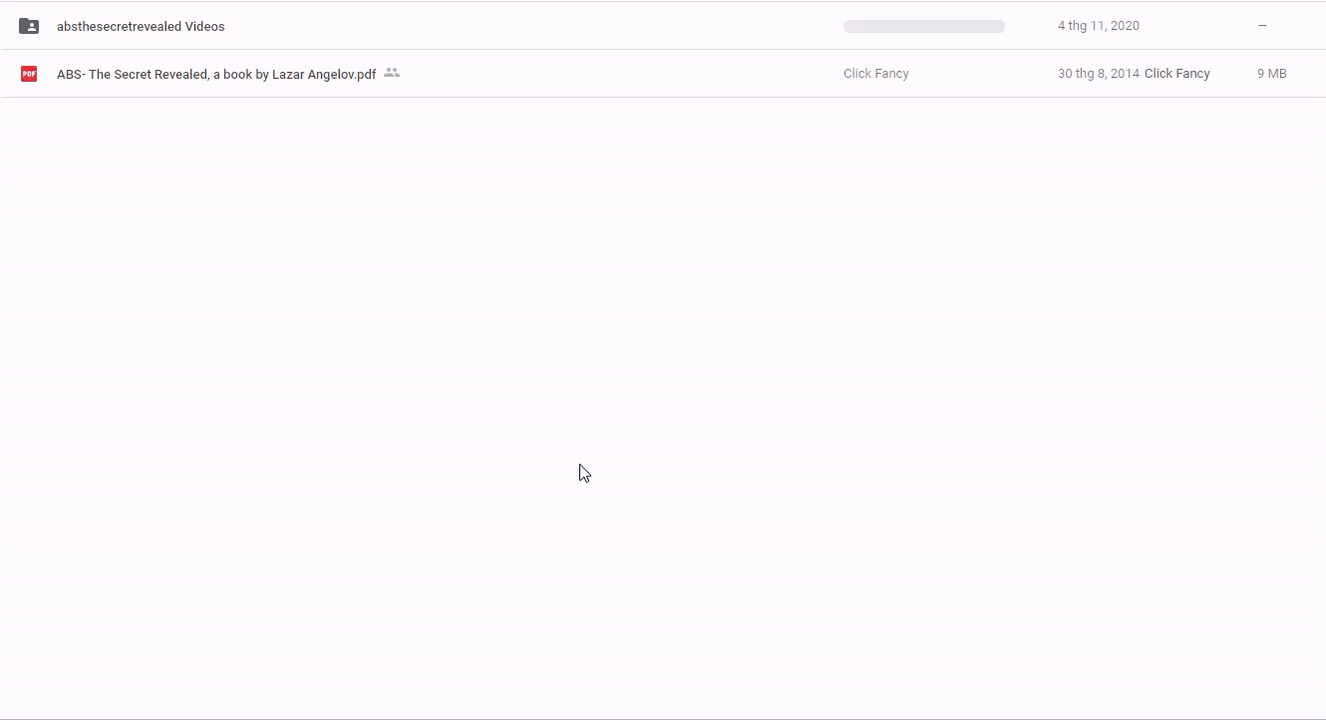Click the blurred owner bar on the Videos row
This screenshot has width=1326, height=720.
[x=924, y=26]
